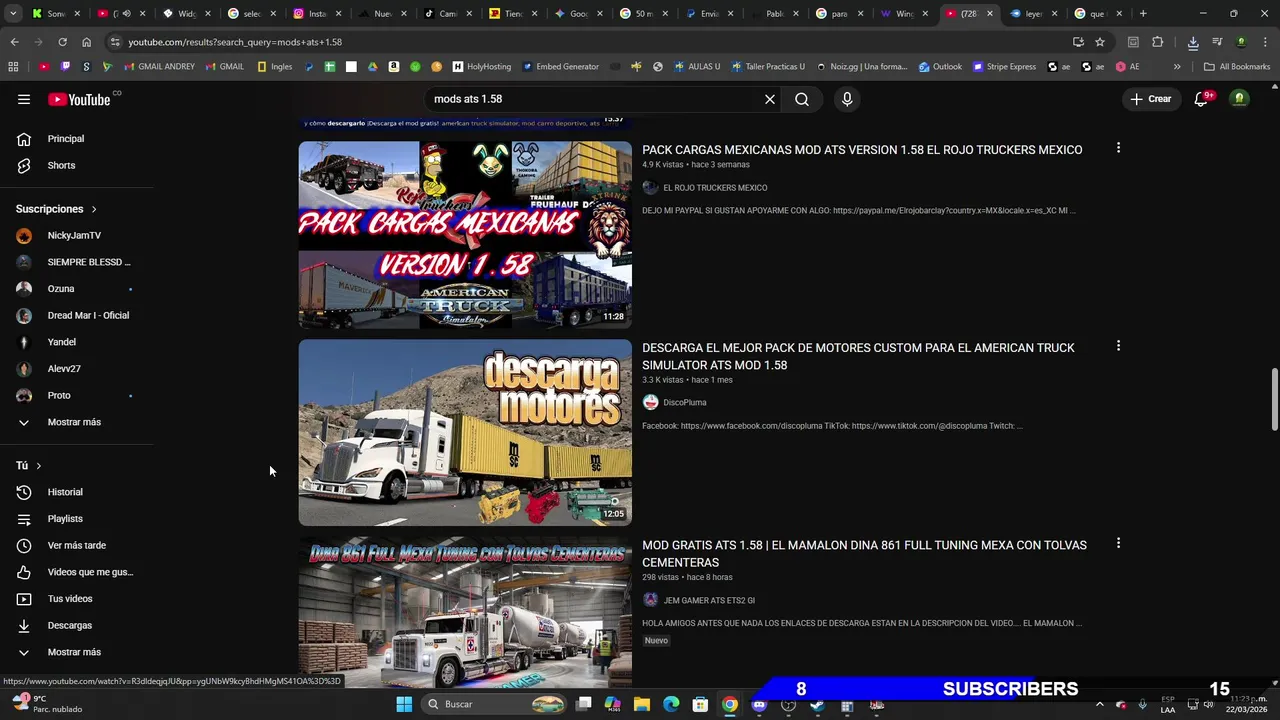Expand the tab search dropdown
The width and height of the screenshot is (1280, 720).
(x=14, y=14)
